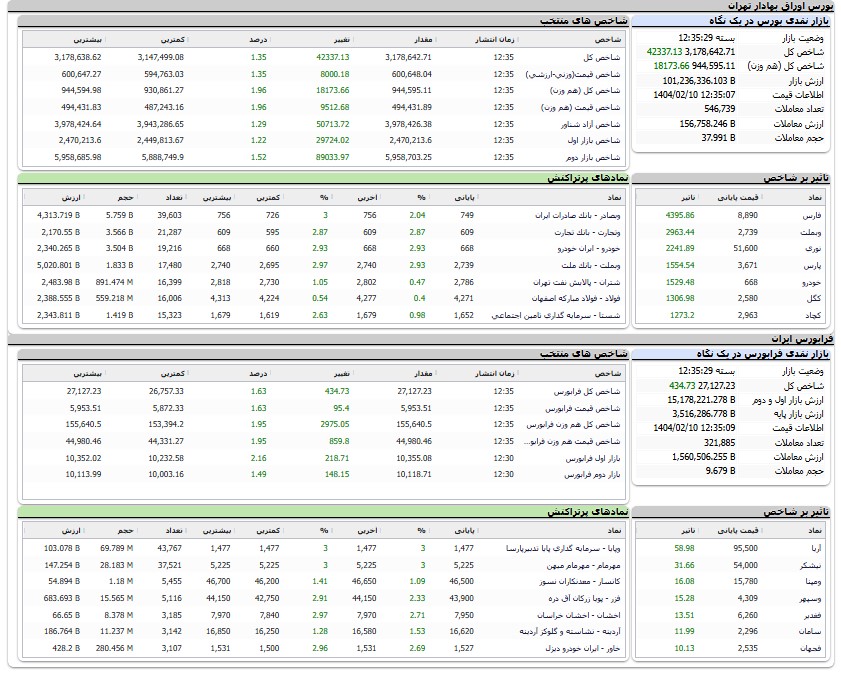Click the 'فرابورس ایران' section heading
The image size is (841, 675).
[802, 339]
